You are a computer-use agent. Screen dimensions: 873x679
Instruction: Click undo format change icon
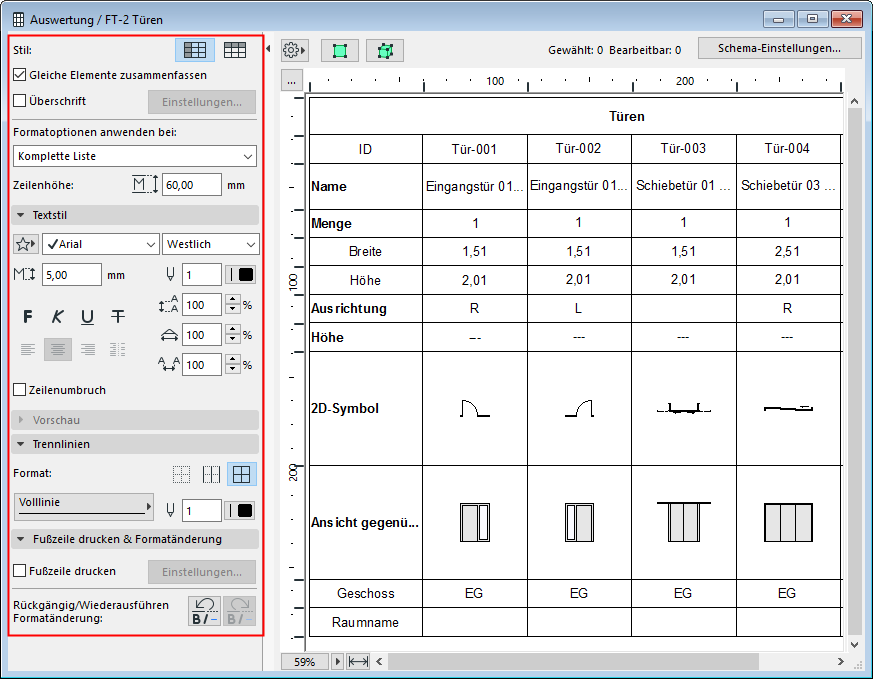point(205,611)
